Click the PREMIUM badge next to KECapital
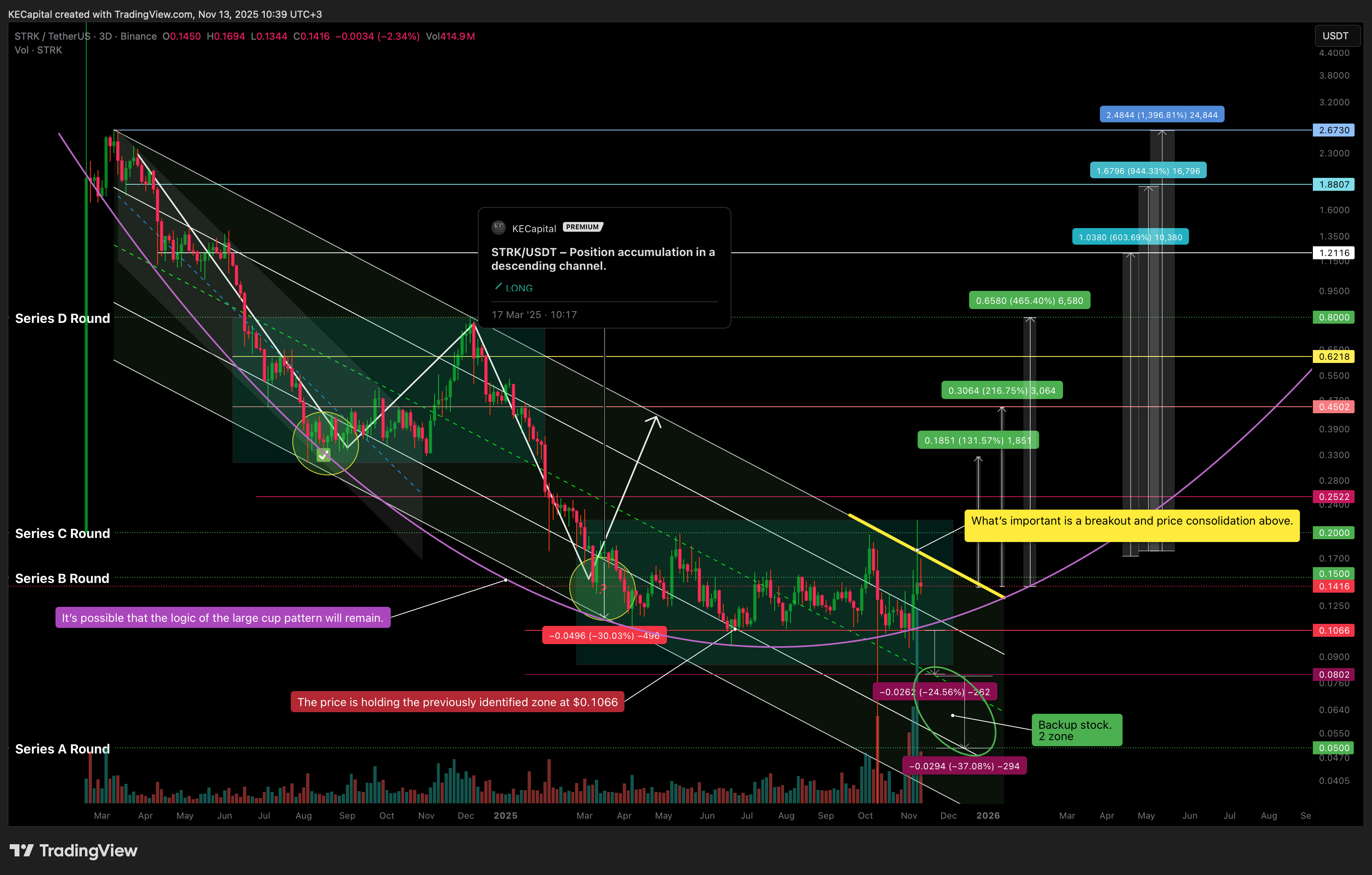The width and height of the screenshot is (1372, 875). click(582, 227)
